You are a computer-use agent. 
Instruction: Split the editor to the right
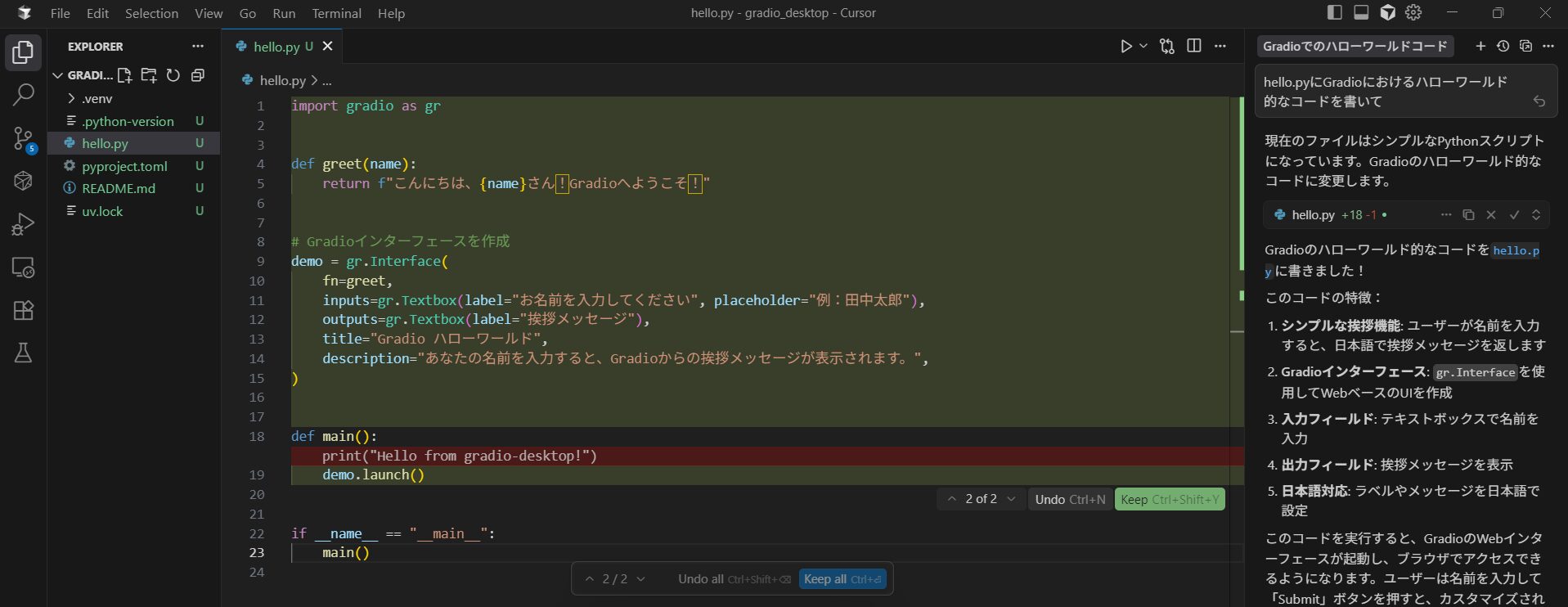pos(1194,47)
